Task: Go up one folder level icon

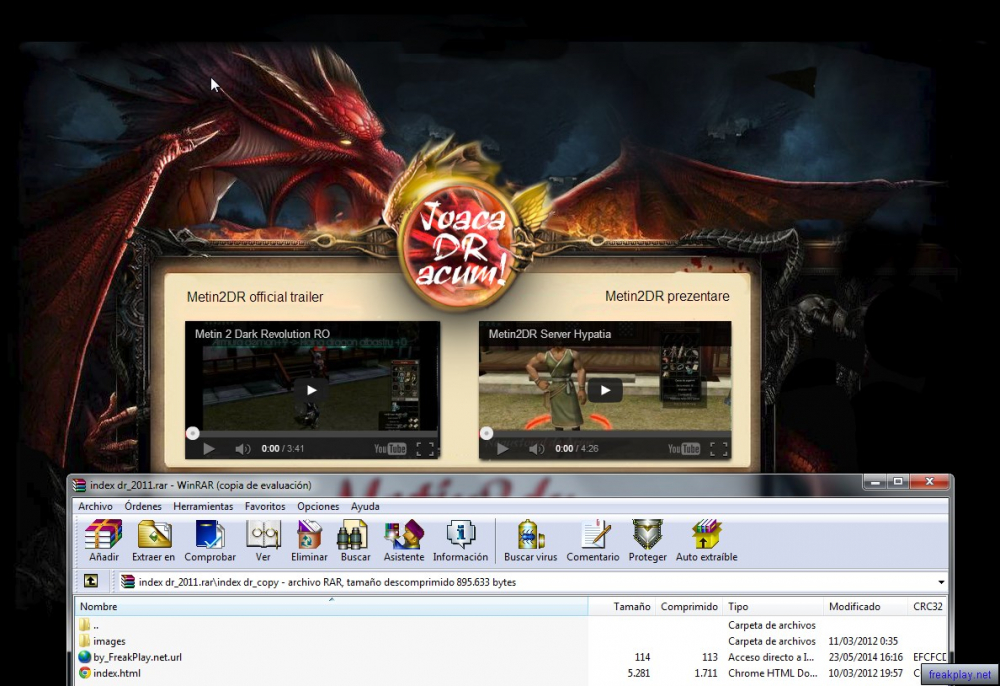Action: tap(91, 581)
